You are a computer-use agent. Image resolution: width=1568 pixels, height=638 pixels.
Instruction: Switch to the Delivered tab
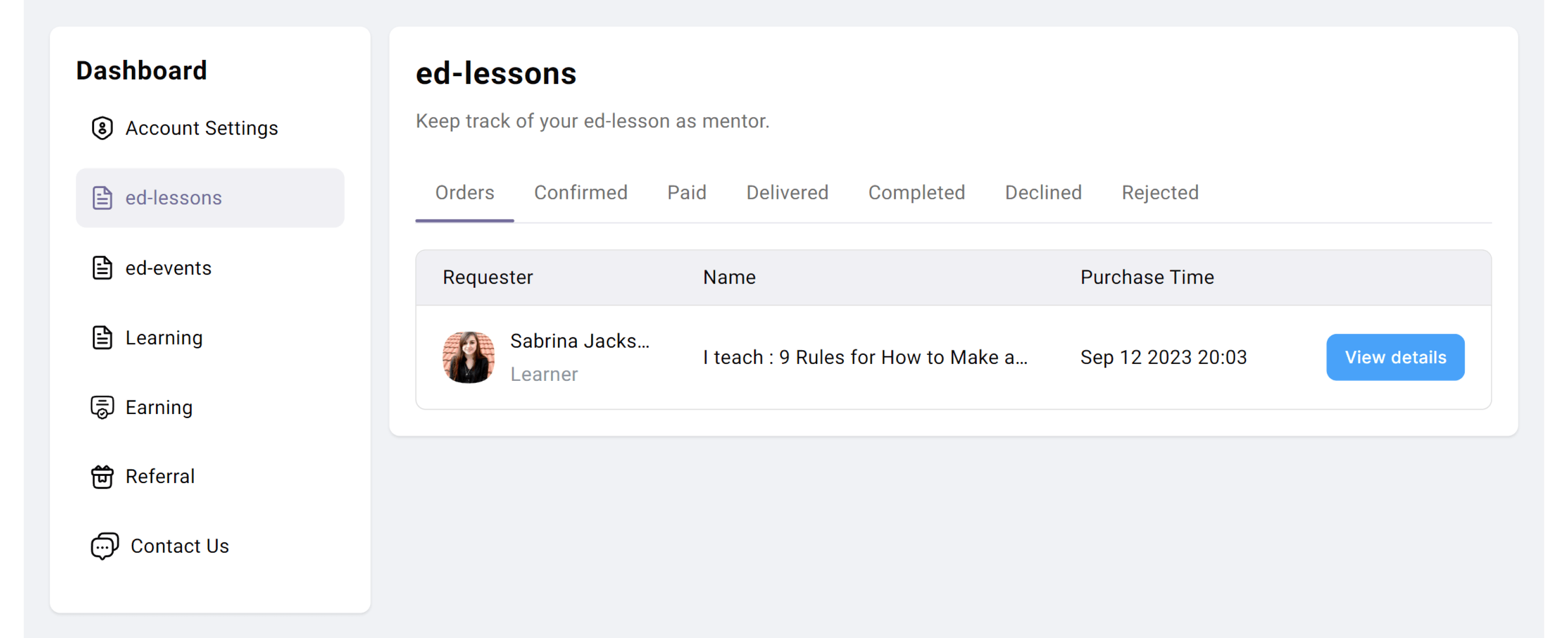[787, 192]
